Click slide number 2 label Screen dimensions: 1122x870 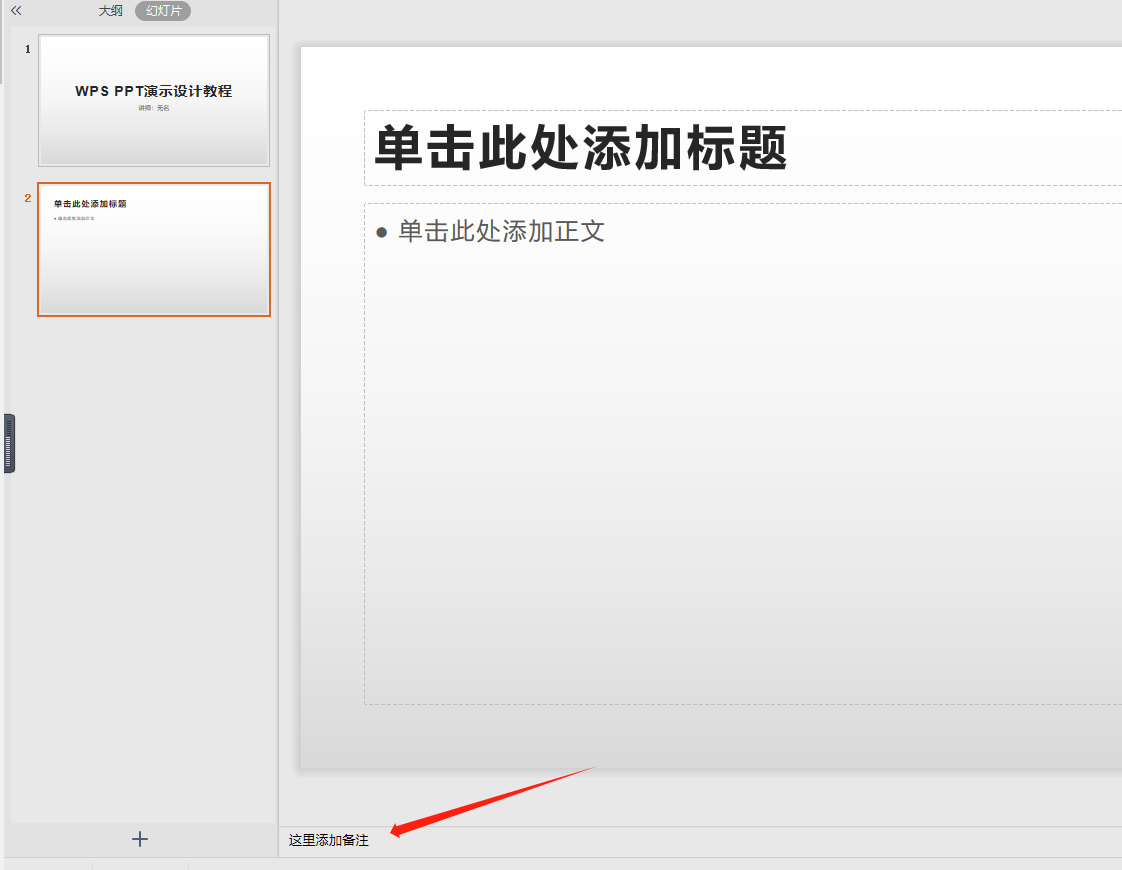click(28, 198)
